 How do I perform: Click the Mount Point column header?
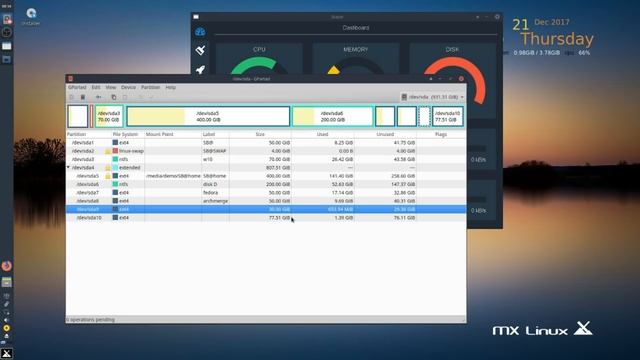(x=173, y=134)
